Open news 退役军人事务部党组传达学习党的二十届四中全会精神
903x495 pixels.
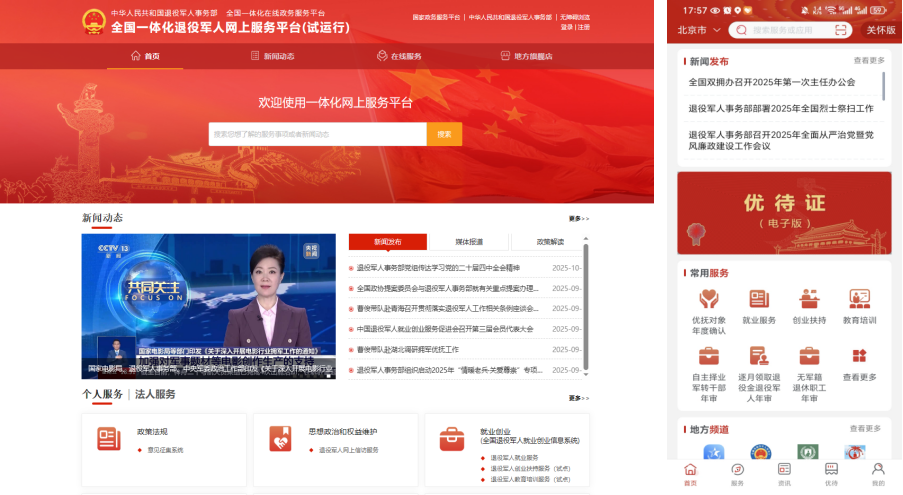tap(438, 268)
